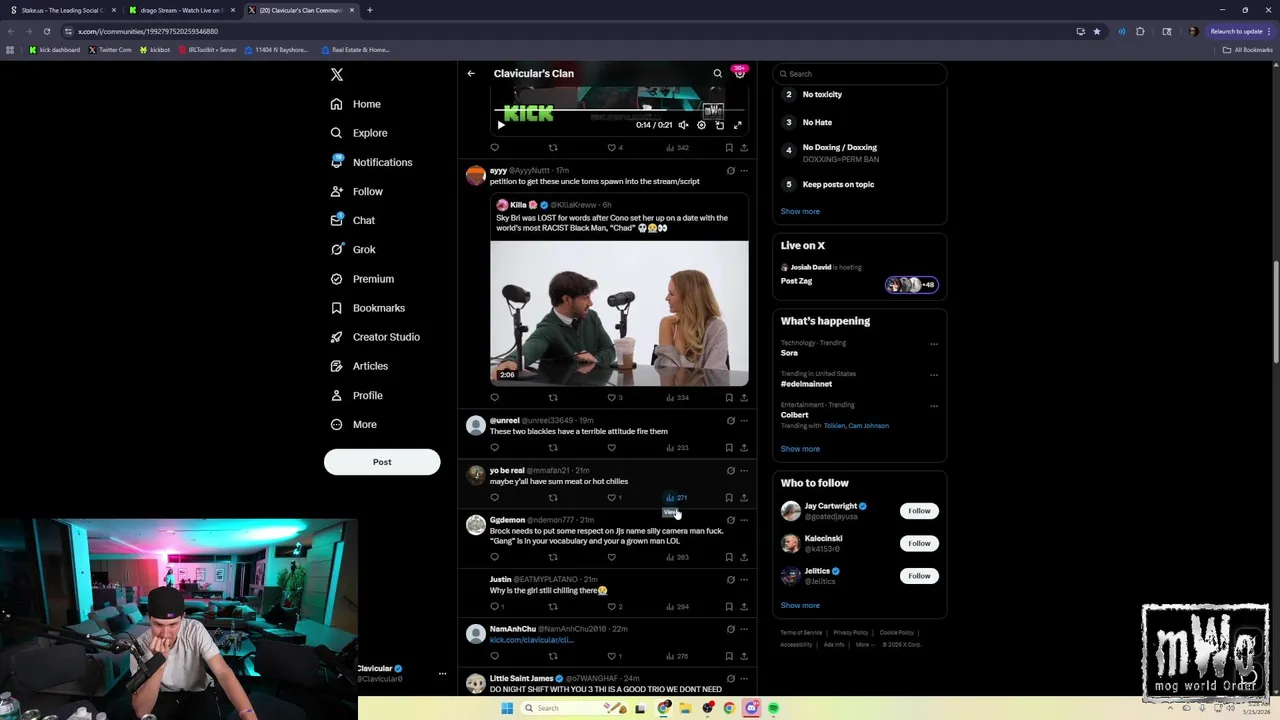
Task: Open Chat in sidebar
Action: pyautogui.click(x=352, y=220)
